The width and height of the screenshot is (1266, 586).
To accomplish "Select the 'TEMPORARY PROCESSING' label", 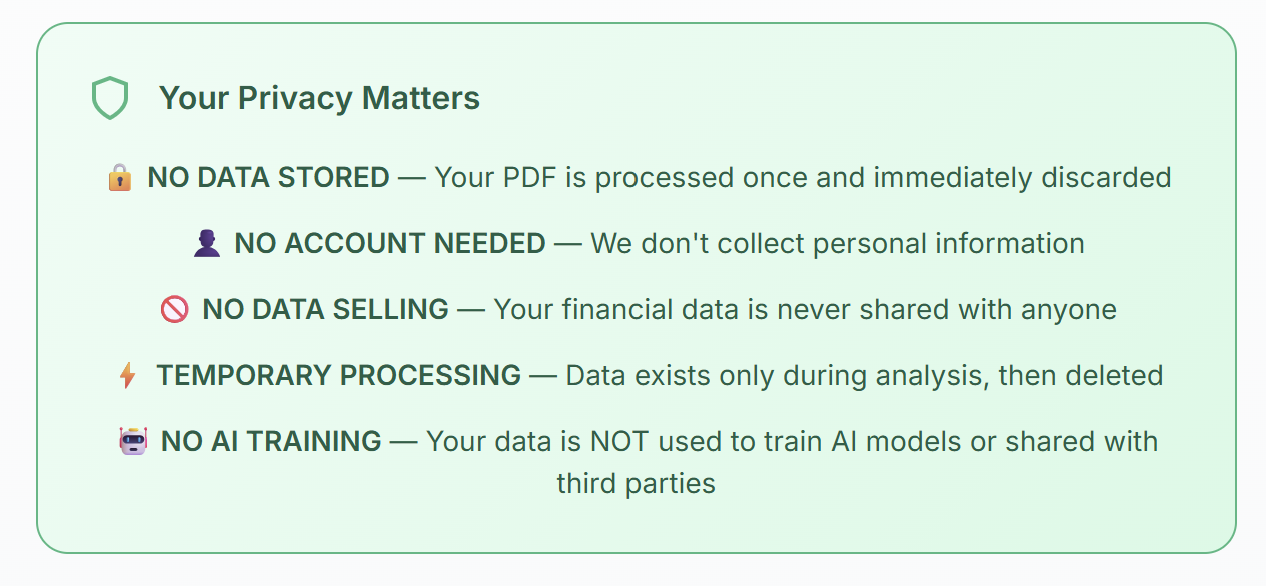I will pos(339,376).
